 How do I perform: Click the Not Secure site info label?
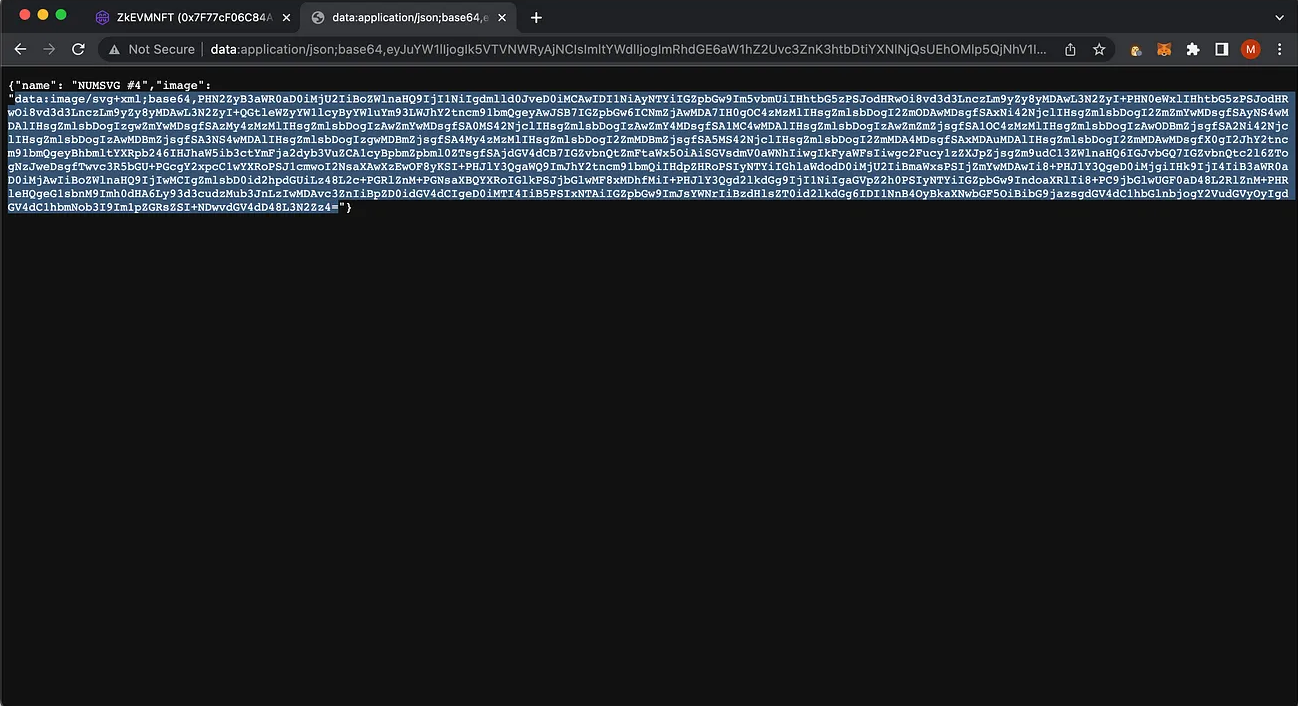pyautogui.click(x=151, y=49)
